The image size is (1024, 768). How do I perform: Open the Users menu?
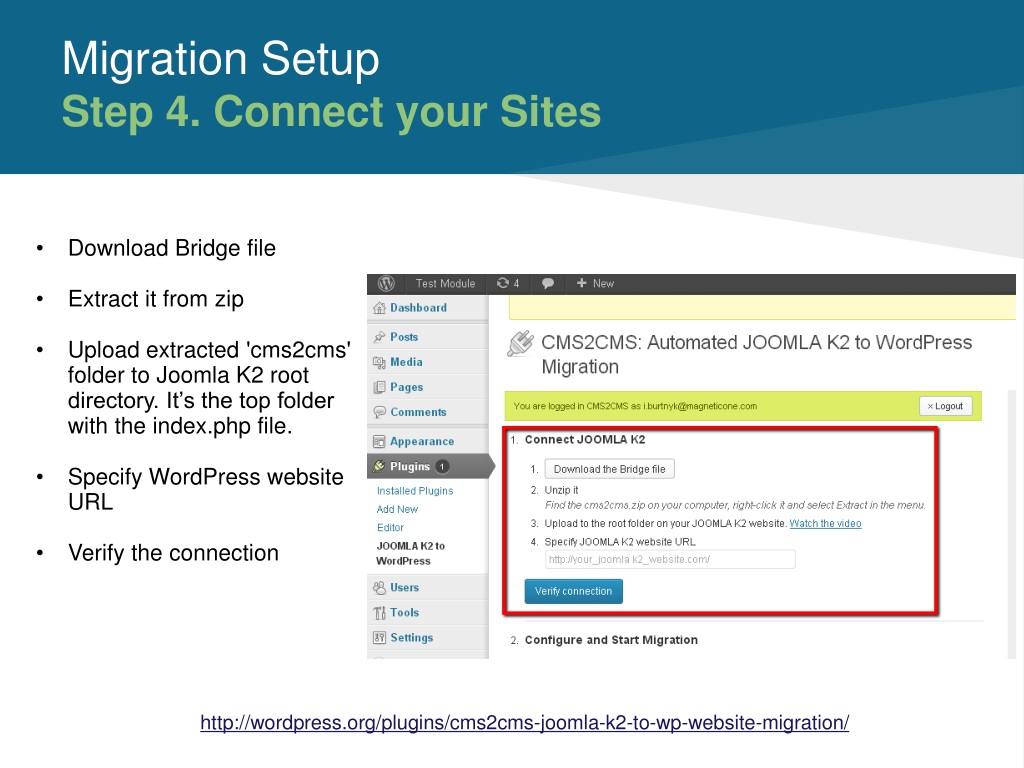[404, 588]
